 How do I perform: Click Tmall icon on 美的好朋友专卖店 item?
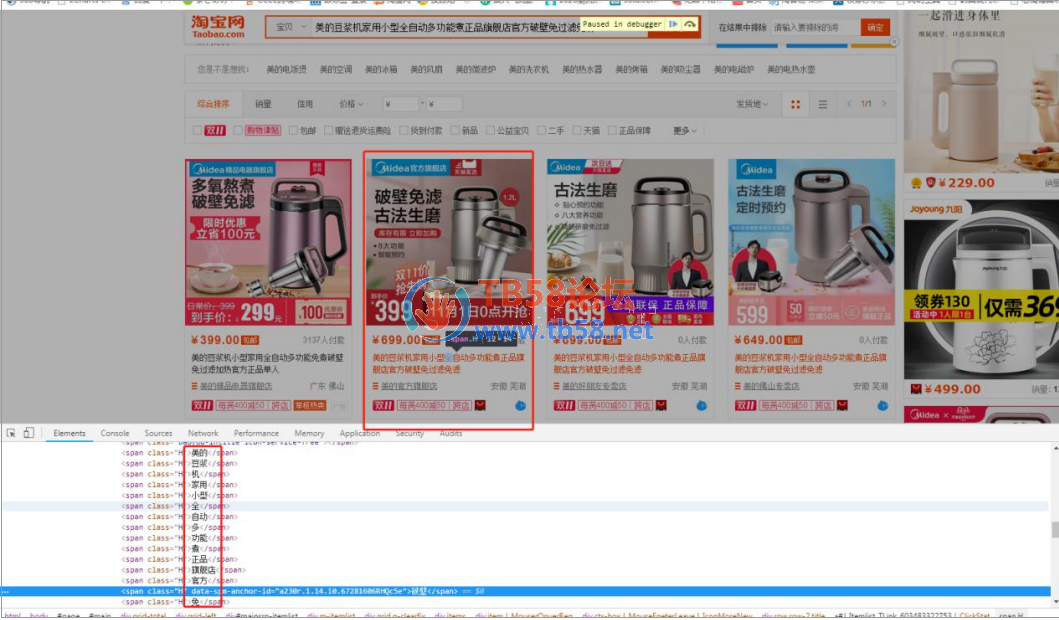coord(661,405)
